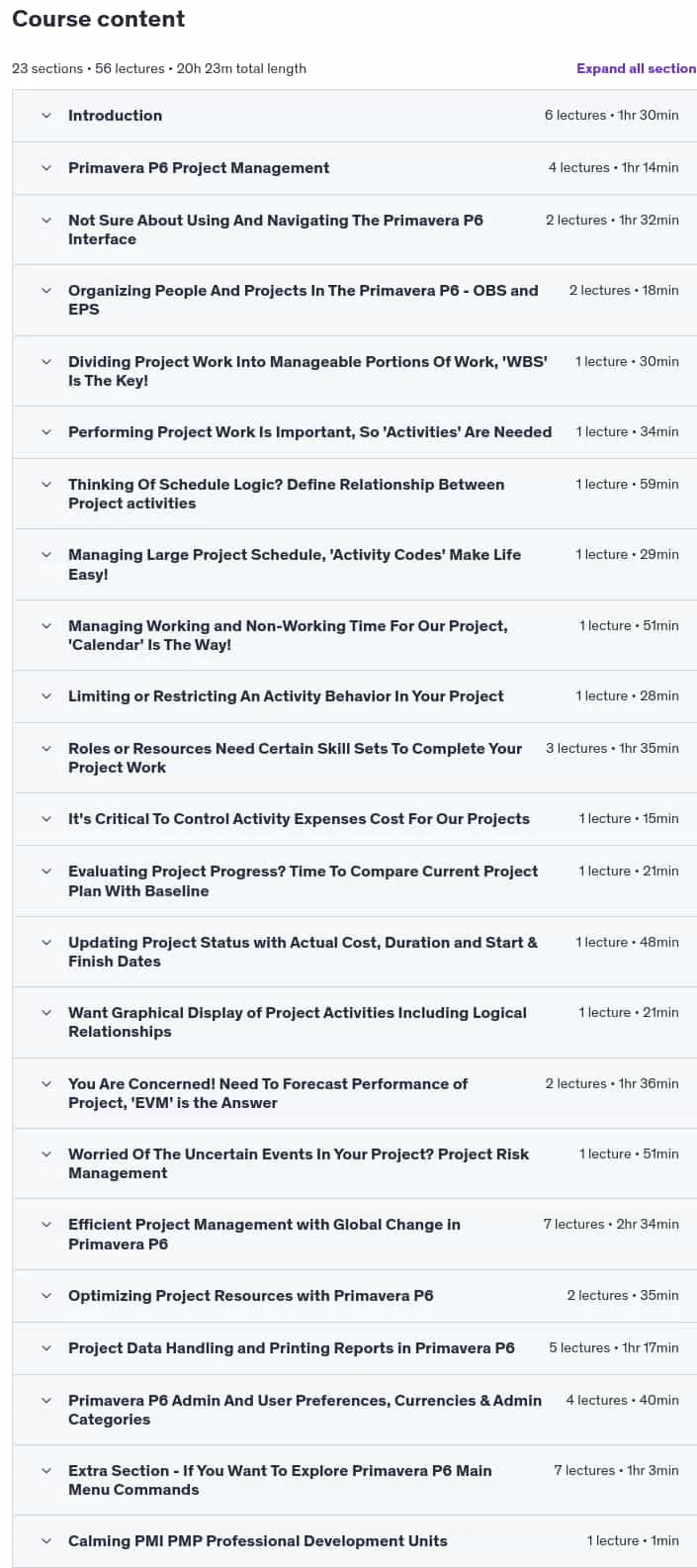This screenshot has width=697, height=1568.
Task: Expand the Introduction section chevron
Action: tap(45, 116)
